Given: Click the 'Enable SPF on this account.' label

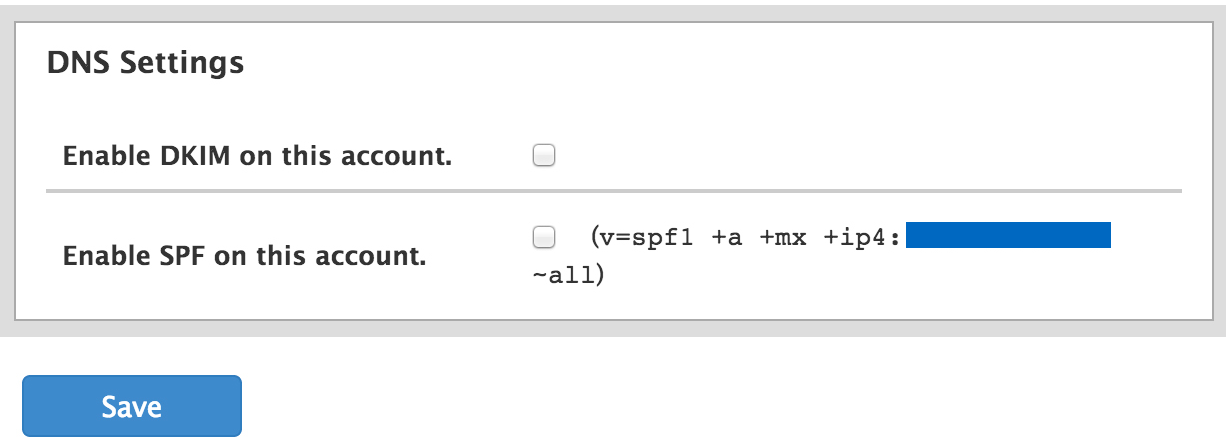Looking at the screenshot, I should (245, 256).
